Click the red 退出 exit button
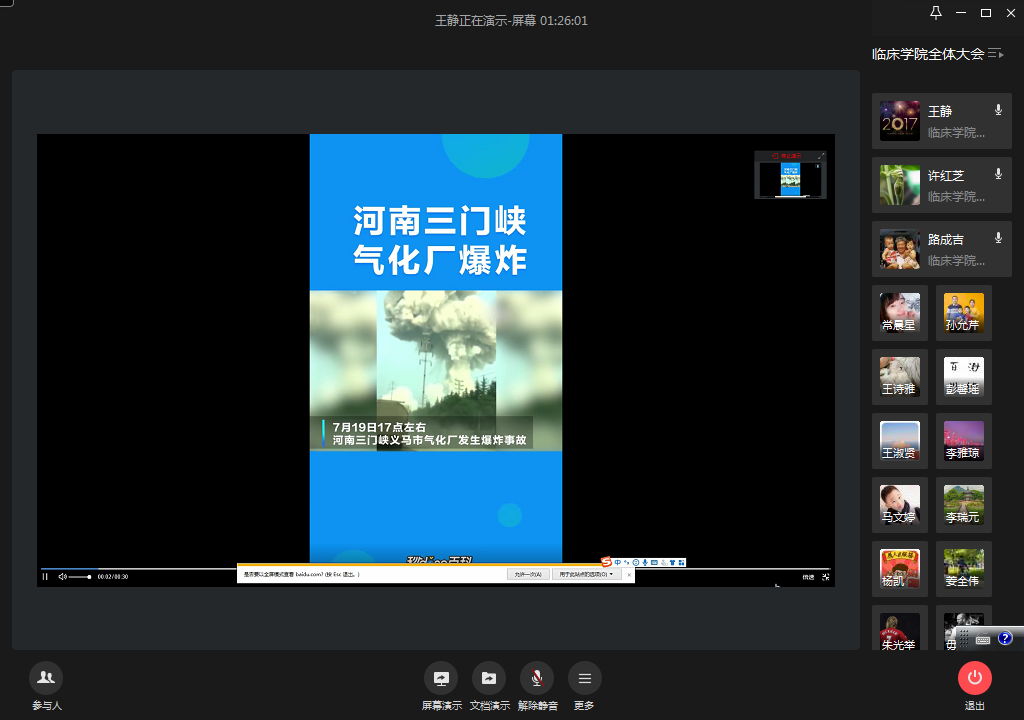Viewport: 1024px width, 720px height. coord(974,678)
